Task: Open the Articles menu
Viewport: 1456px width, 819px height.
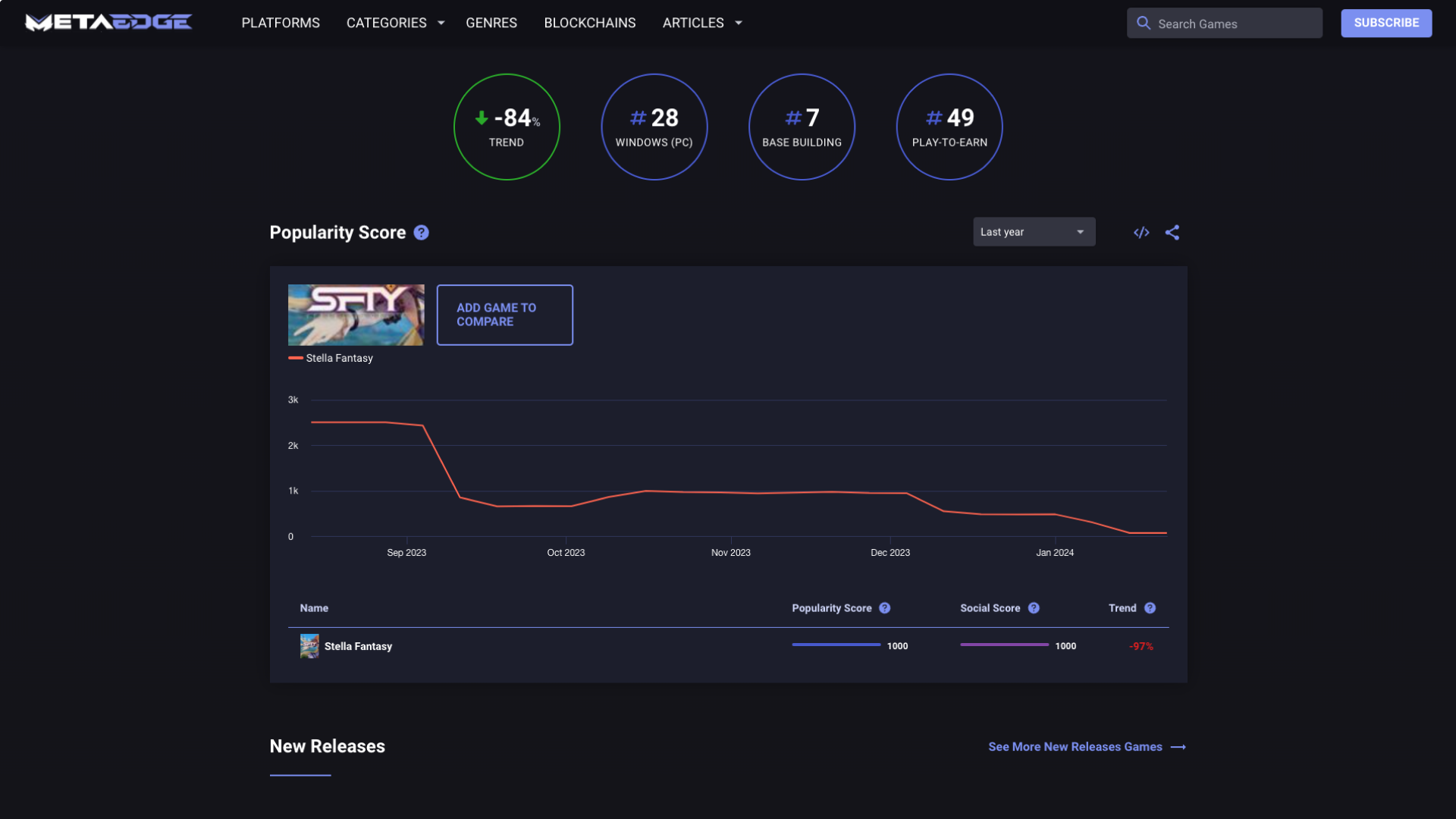Action: 693,23
